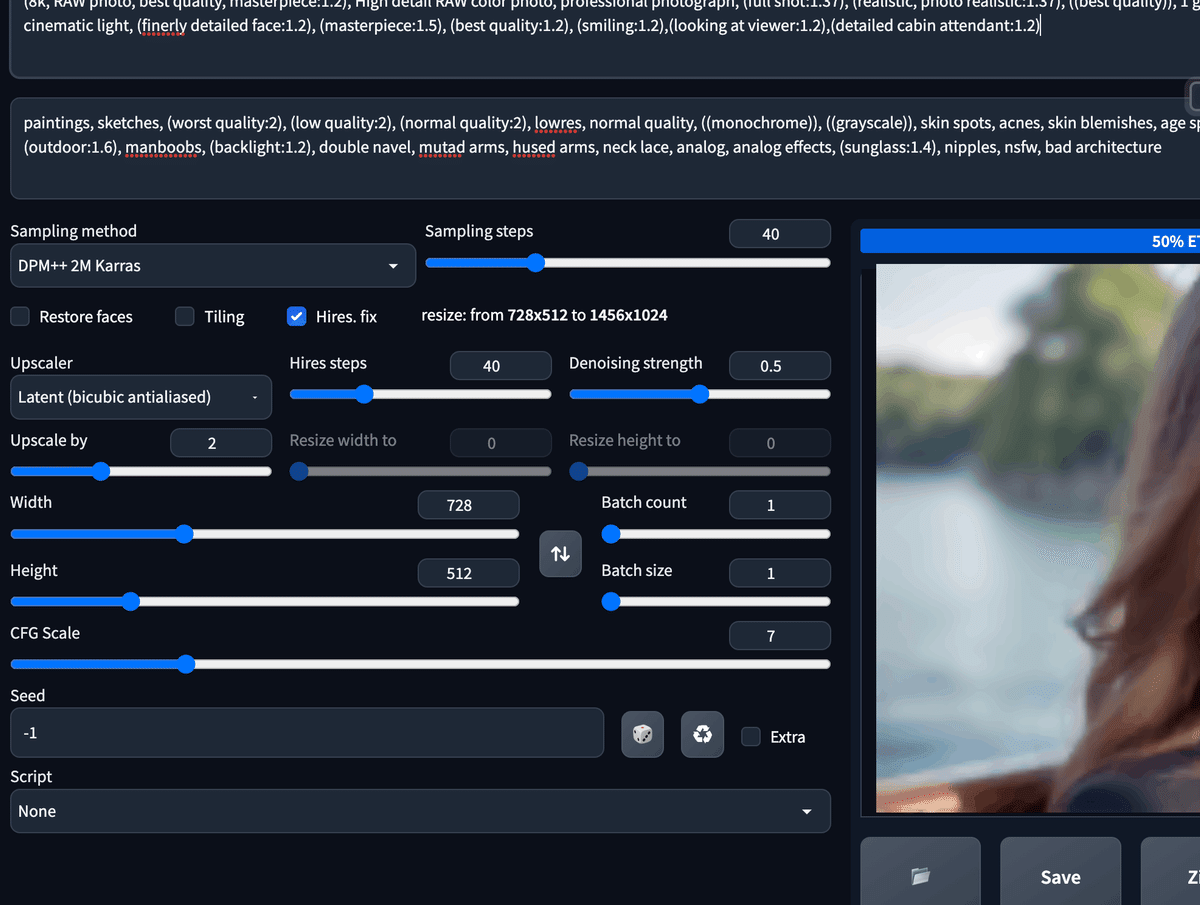Click the Seed input field
Viewport: 1200px width, 905px height.
307,733
